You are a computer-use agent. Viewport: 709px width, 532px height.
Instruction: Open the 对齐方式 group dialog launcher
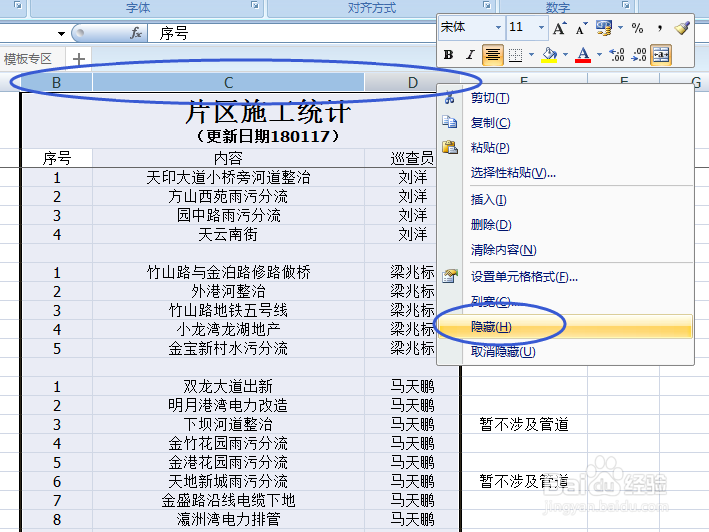[x=487, y=5]
